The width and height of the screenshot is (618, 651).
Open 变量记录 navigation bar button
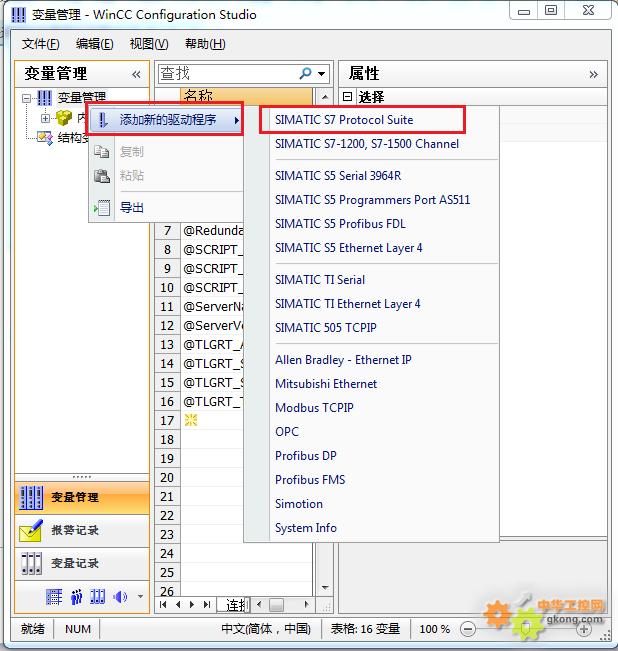pyautogui.click(x=82, y=563)
